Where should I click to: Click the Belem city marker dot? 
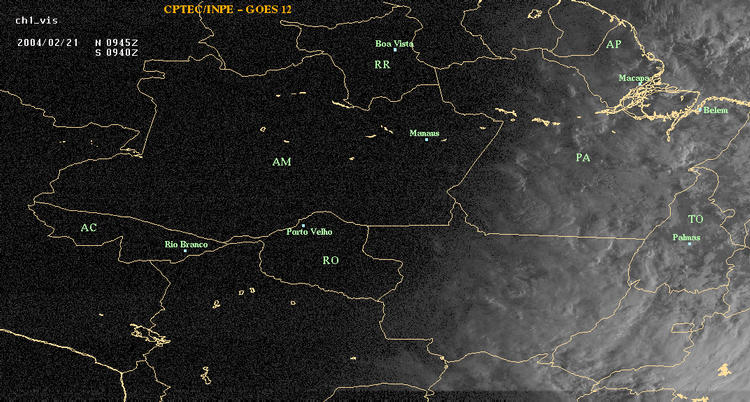[700, 110]
